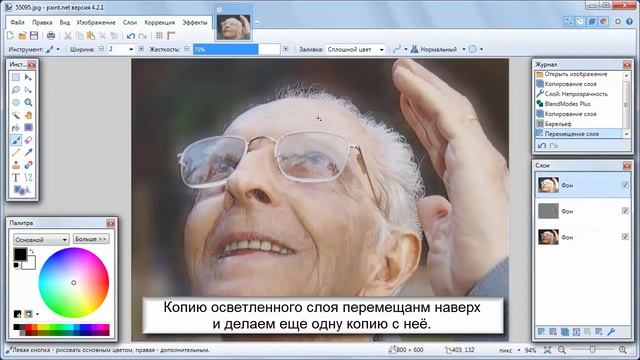The height and width of the screenshot is (360, 640).
Task: Open the Основной color selector dropdown
Action: pos(41,240)
